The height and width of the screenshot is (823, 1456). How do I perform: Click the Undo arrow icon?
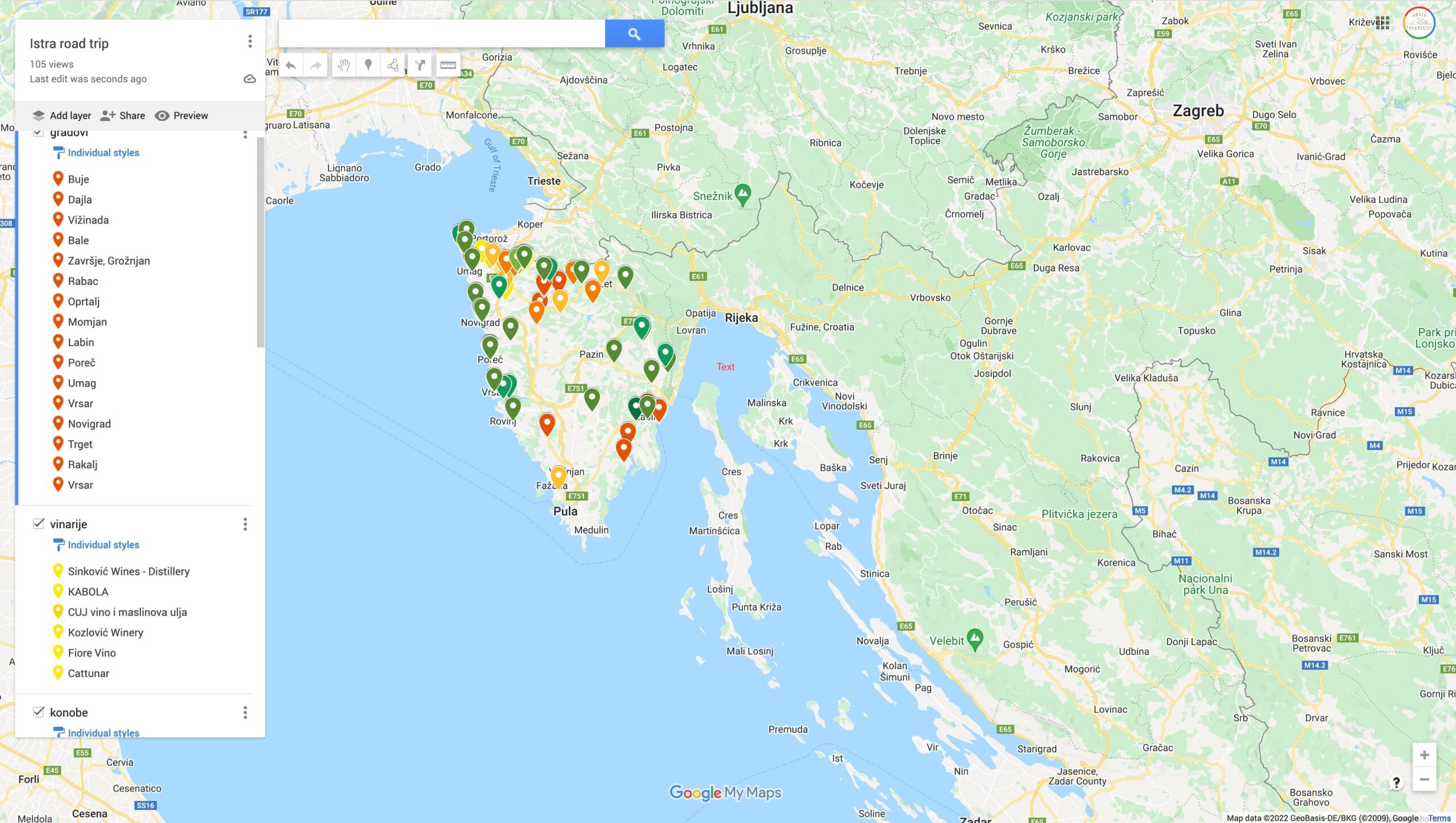(290, 64)
